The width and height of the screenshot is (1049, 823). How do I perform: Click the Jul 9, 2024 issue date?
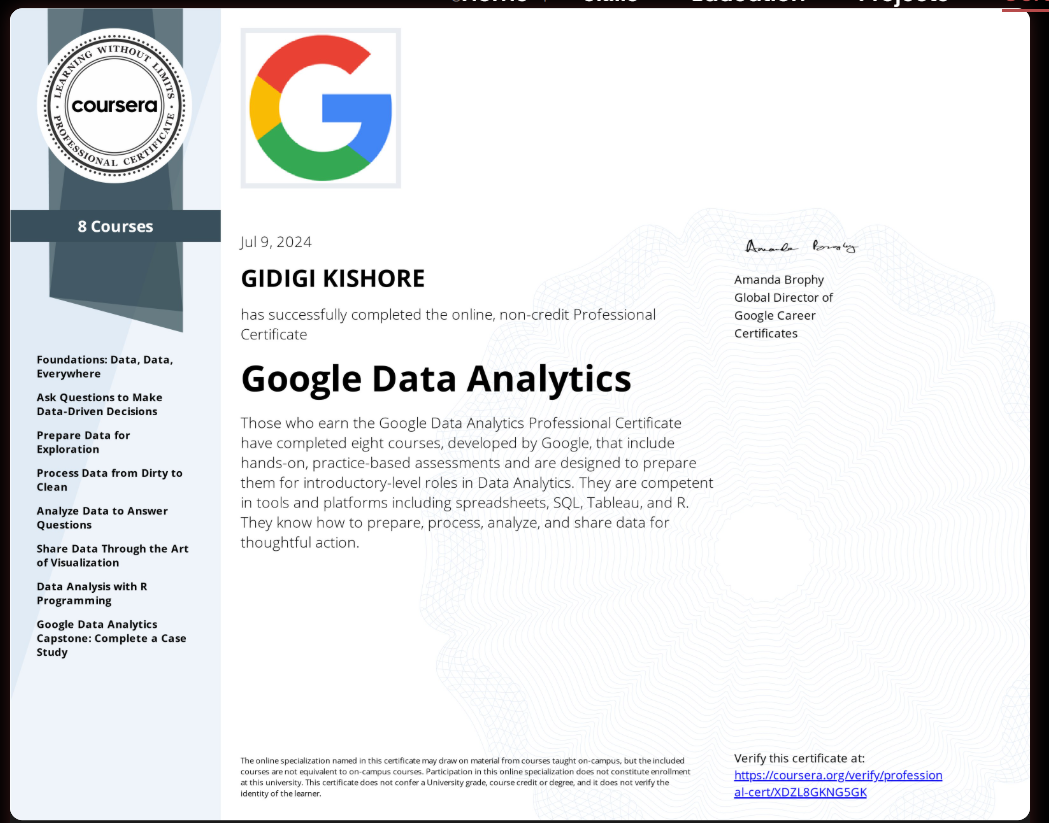(x=276, y=242)
